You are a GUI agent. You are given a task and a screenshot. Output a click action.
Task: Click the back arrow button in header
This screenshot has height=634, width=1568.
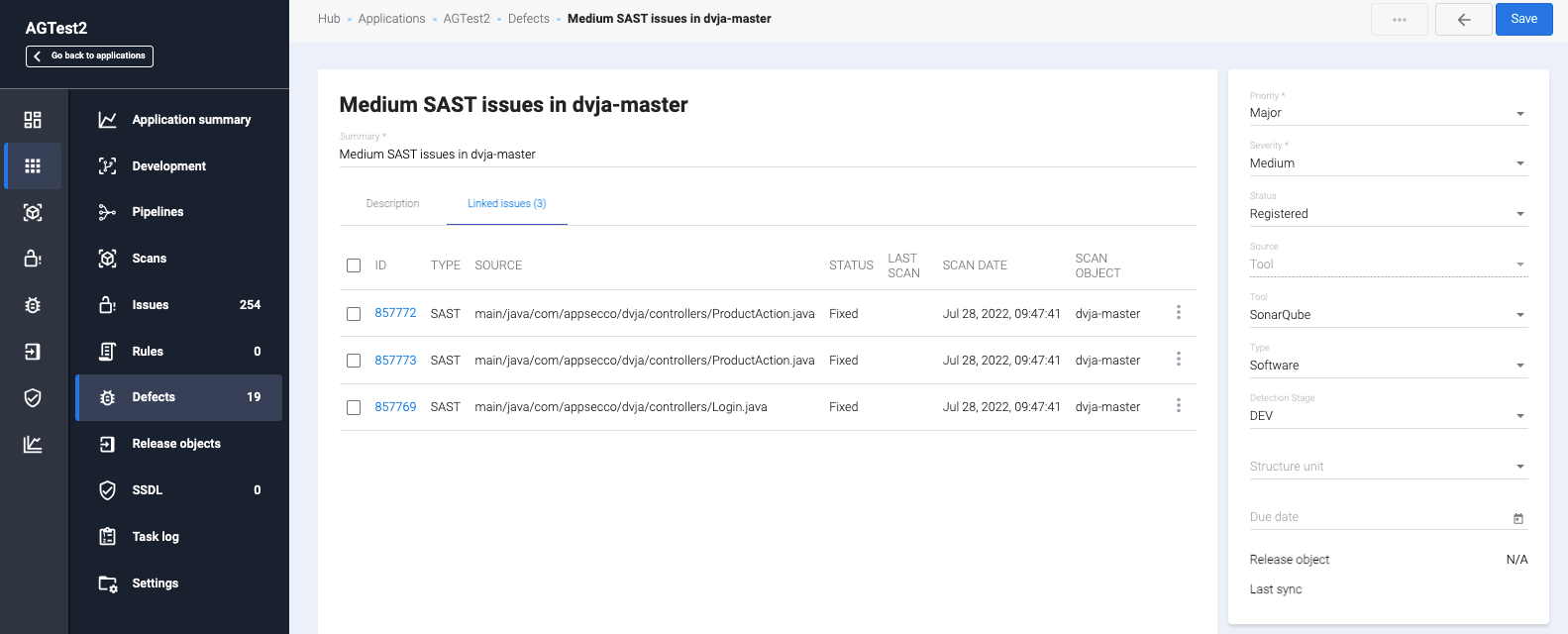click(1463, 20)
